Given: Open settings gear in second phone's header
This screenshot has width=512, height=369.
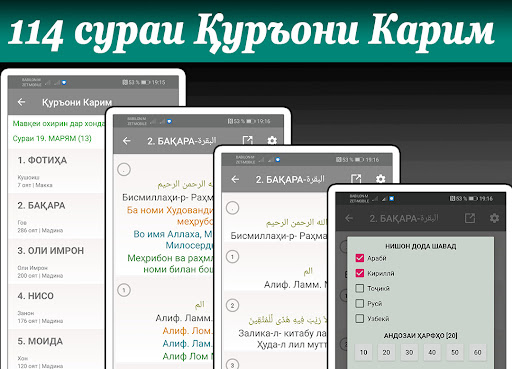Looking at the screenshot, I should pos(272,141).
